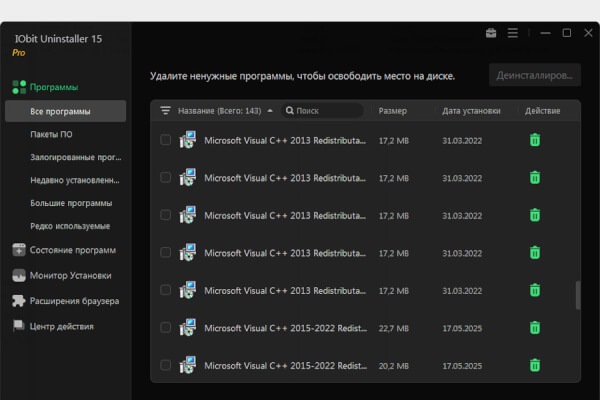The width and height of the screenshot is (600, 400).
Task: Open Состояние программ via its icon
Action: click(19, 250)
